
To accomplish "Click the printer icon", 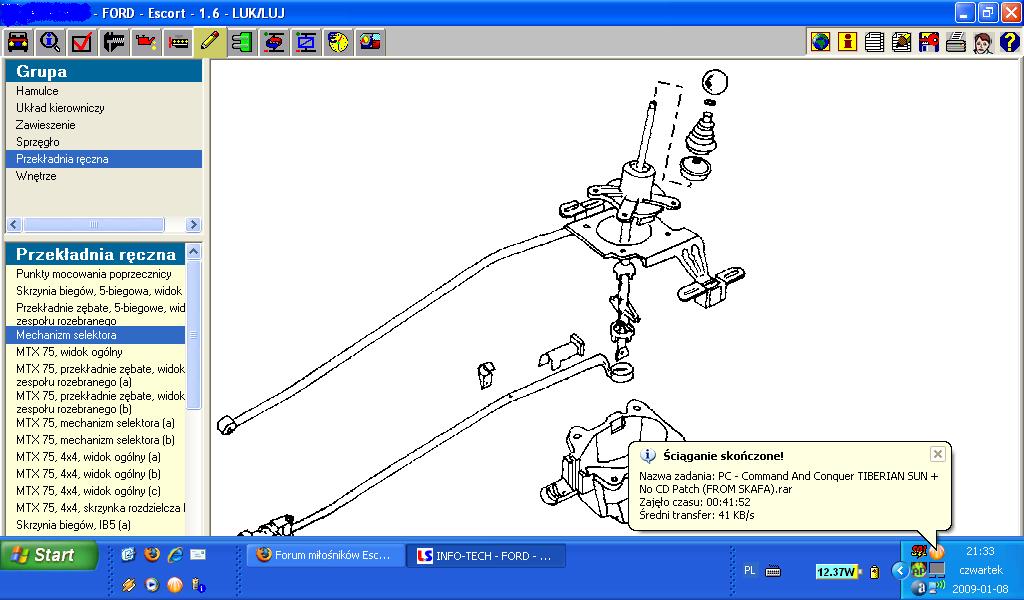I will click(955, 42).
